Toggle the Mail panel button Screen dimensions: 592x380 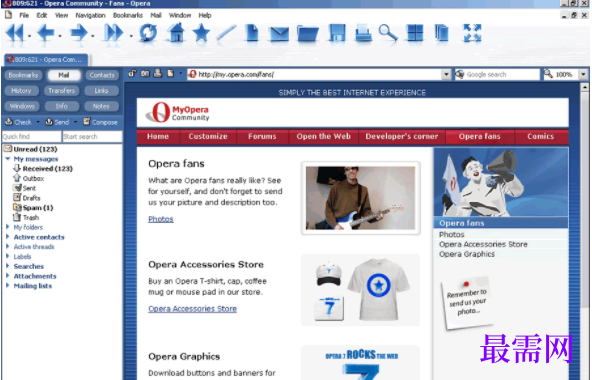pyautogui.click(x=63, y=75)
